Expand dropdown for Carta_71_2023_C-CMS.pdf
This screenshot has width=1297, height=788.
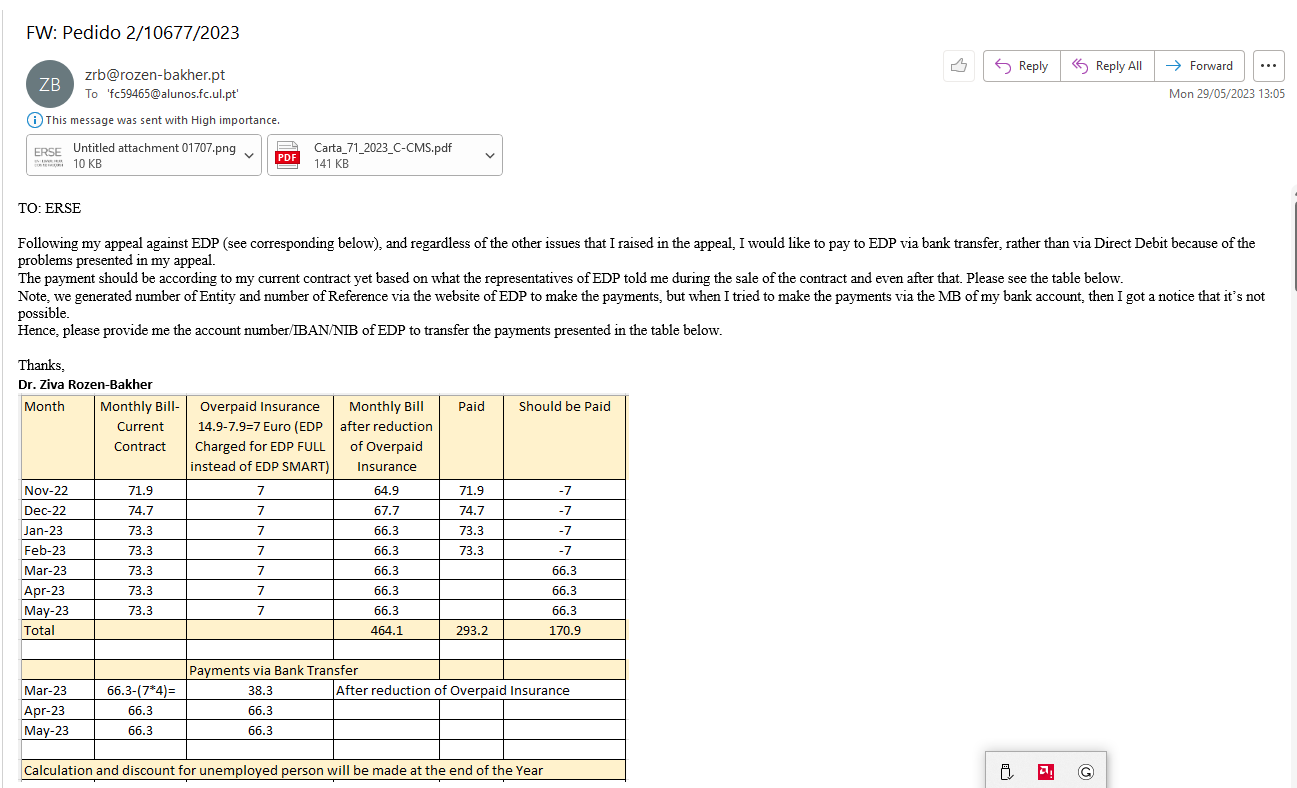pyautogui.click(x=490, y=155)
